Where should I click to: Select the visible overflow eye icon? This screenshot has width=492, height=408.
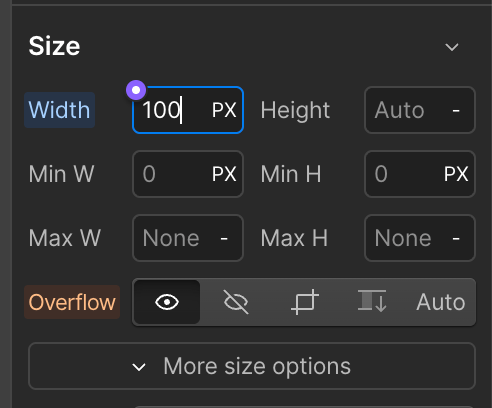click(167, 302)
